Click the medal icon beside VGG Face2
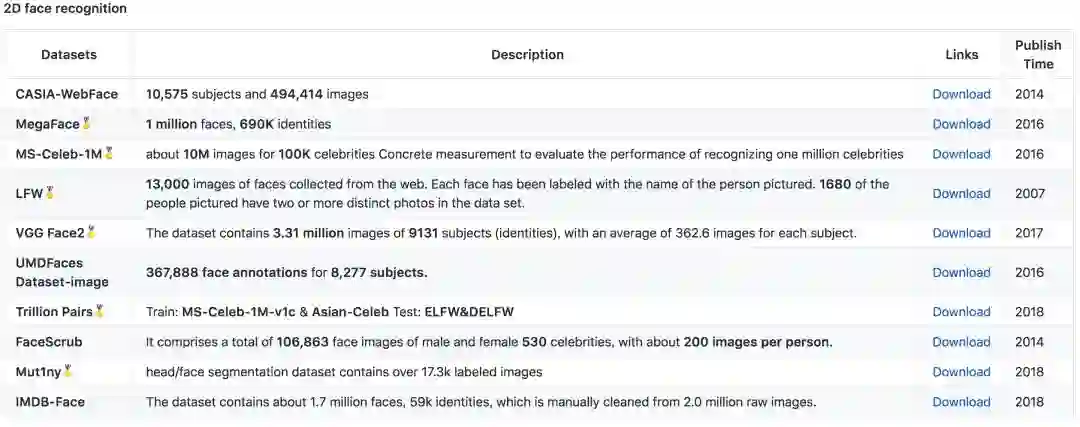The image size is (1080, 427). click(x=91, y=233)
